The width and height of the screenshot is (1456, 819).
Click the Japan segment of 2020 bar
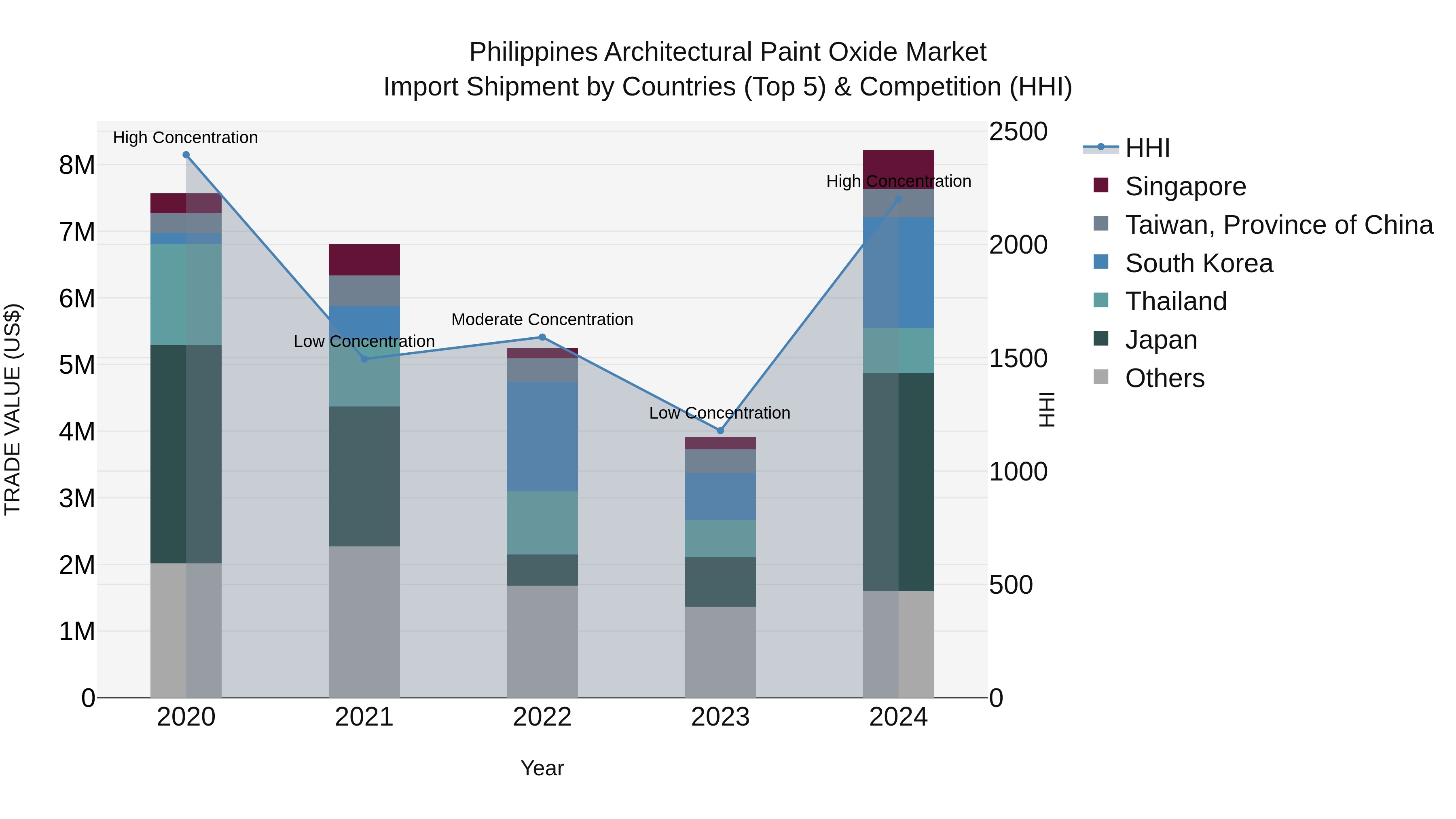tap(186, 454)
